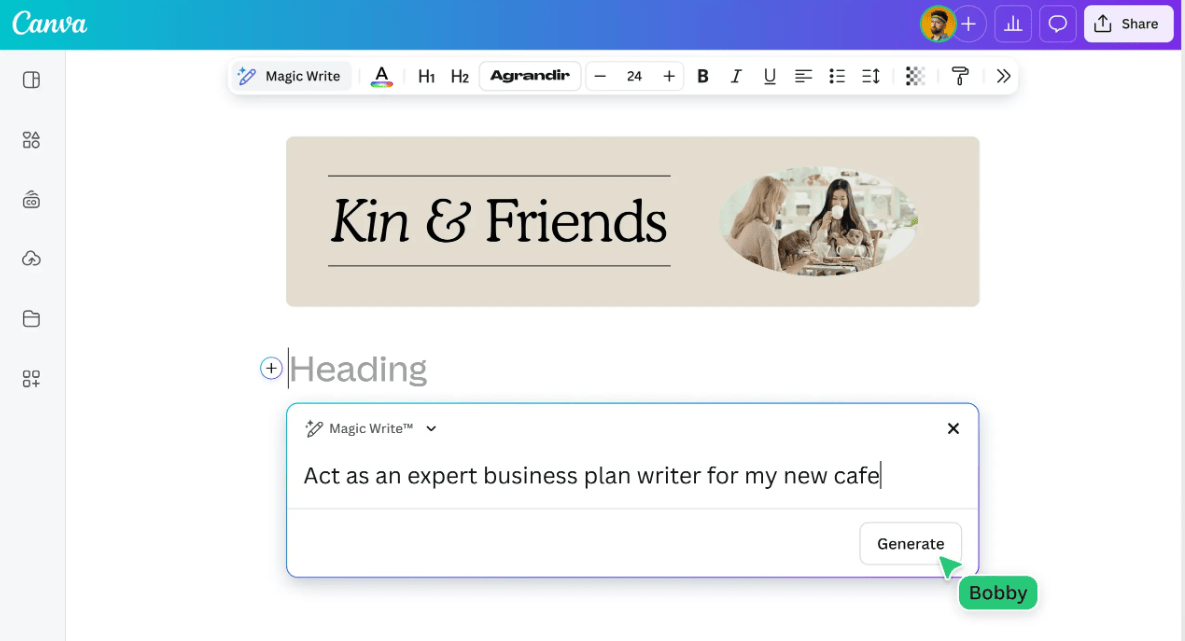Open line spacing options
This screenshot has width=1185, height=641.
click(x=871, y=76)
